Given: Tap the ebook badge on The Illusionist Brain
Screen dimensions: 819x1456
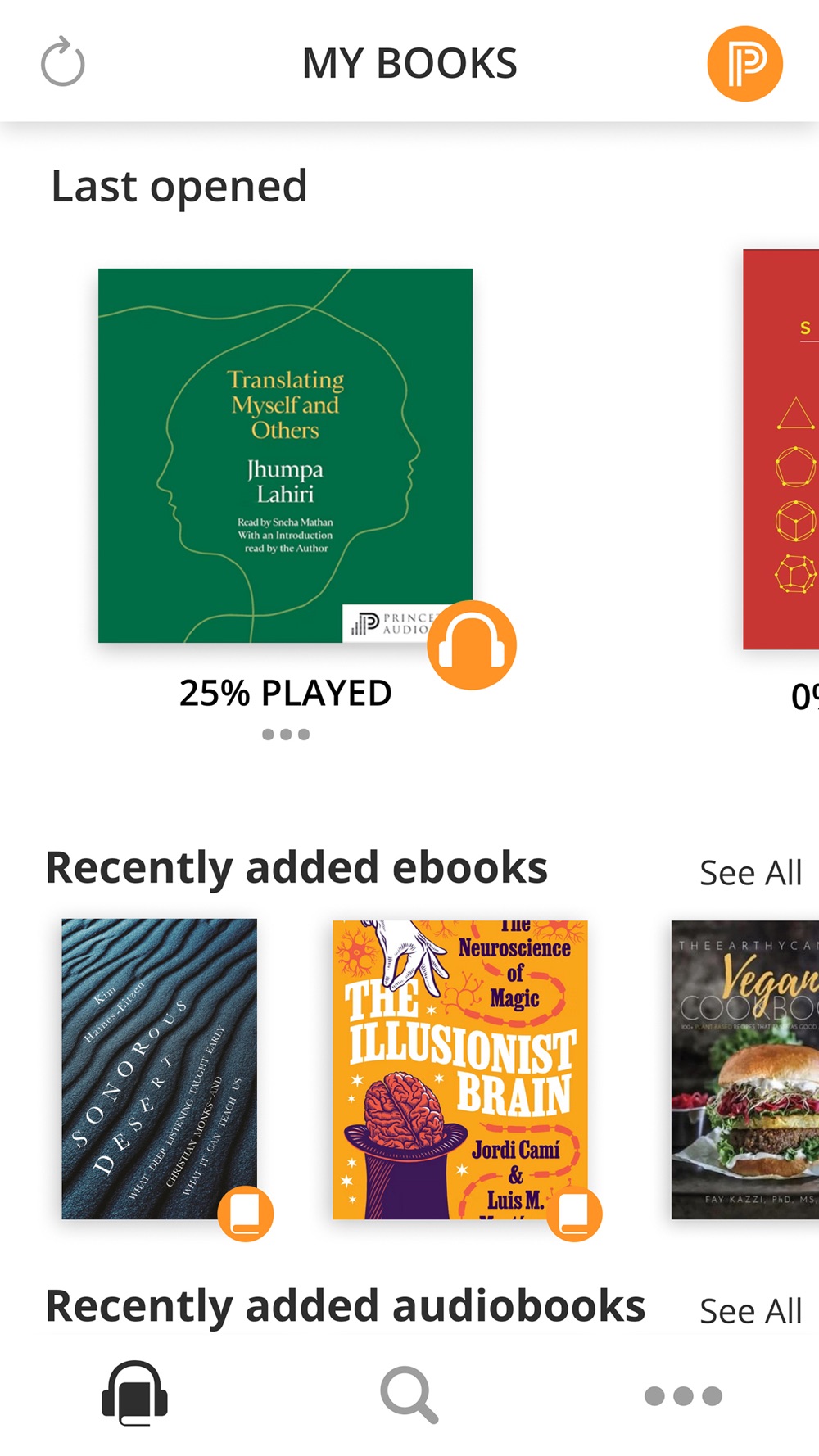Looking at the screenshot, I should point(574,1214).
